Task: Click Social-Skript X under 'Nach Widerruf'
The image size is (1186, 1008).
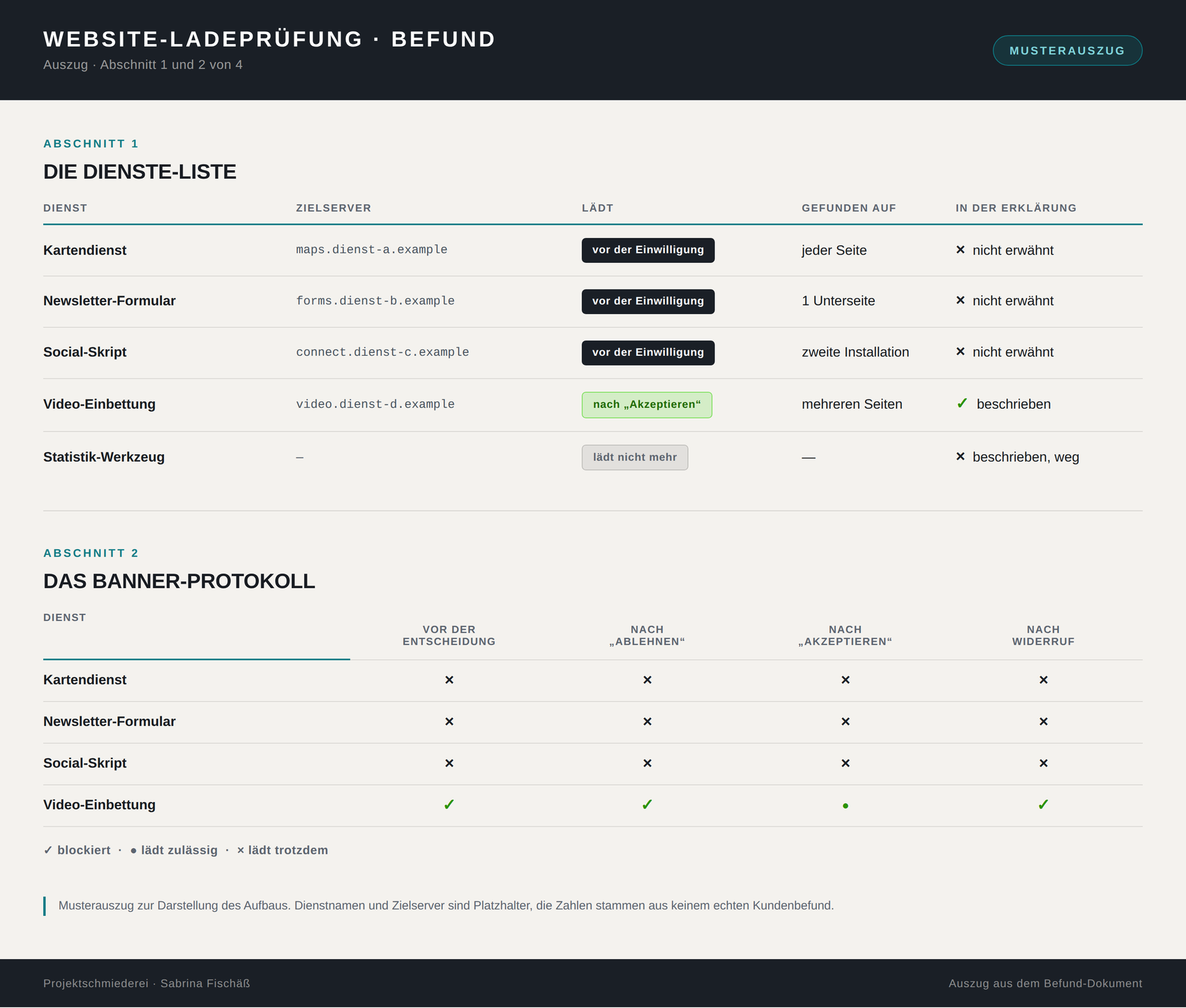Action: [x=1044, y=764]
